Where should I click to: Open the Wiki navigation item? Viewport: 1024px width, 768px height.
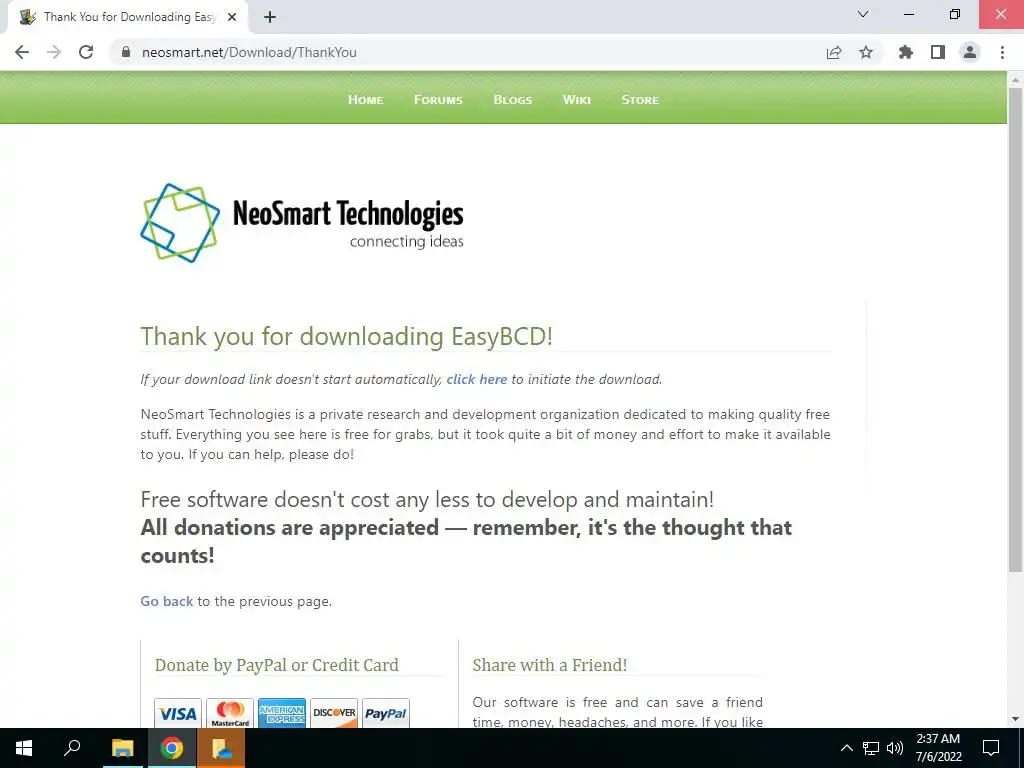click(x=577, y=100)
